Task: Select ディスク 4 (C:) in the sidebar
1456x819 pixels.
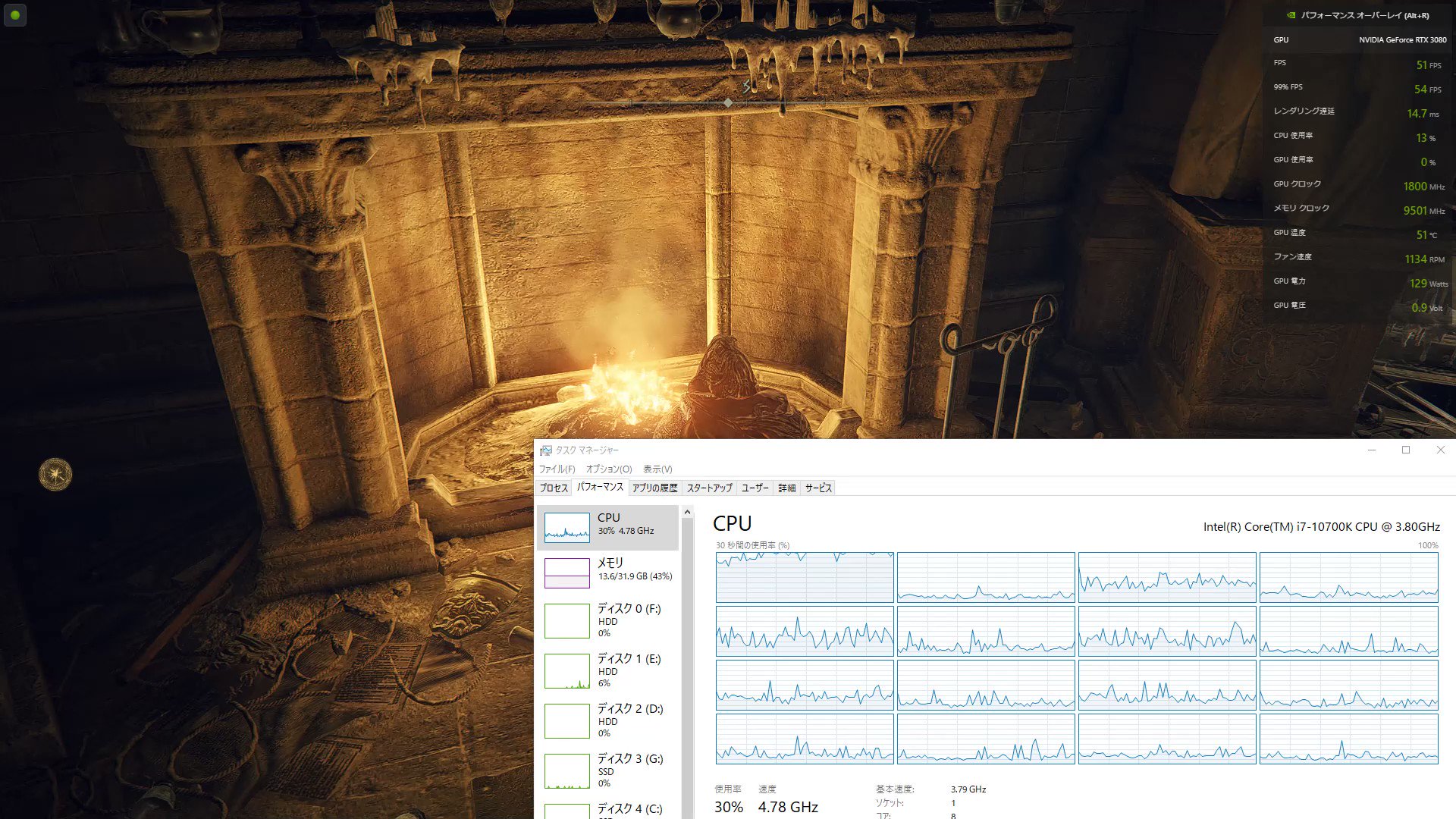Action: click(x=608, y=809)
